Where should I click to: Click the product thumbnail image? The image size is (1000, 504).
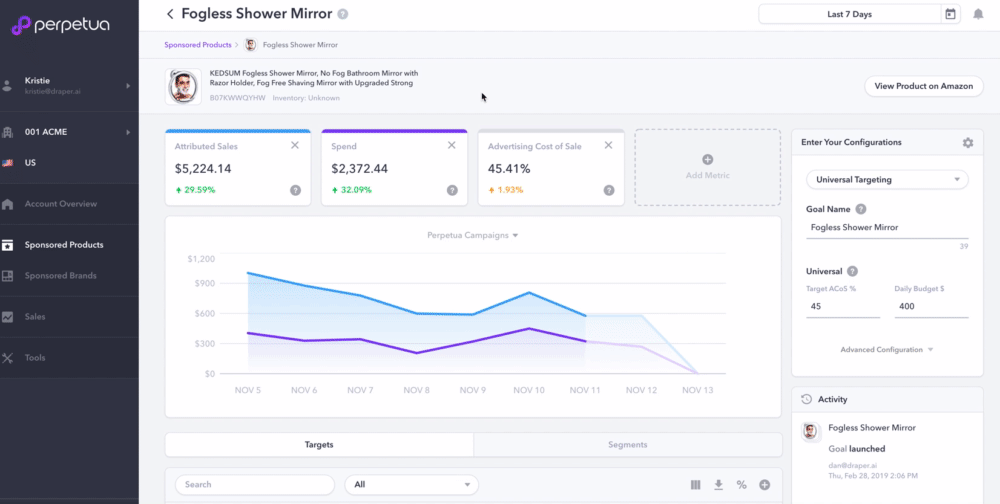183,86
